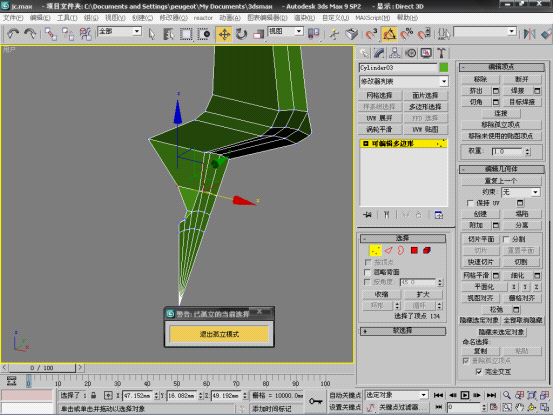Click the green object color swatch
The height and width of the screenshot is (415, 553).
click(x=444, y=67)
